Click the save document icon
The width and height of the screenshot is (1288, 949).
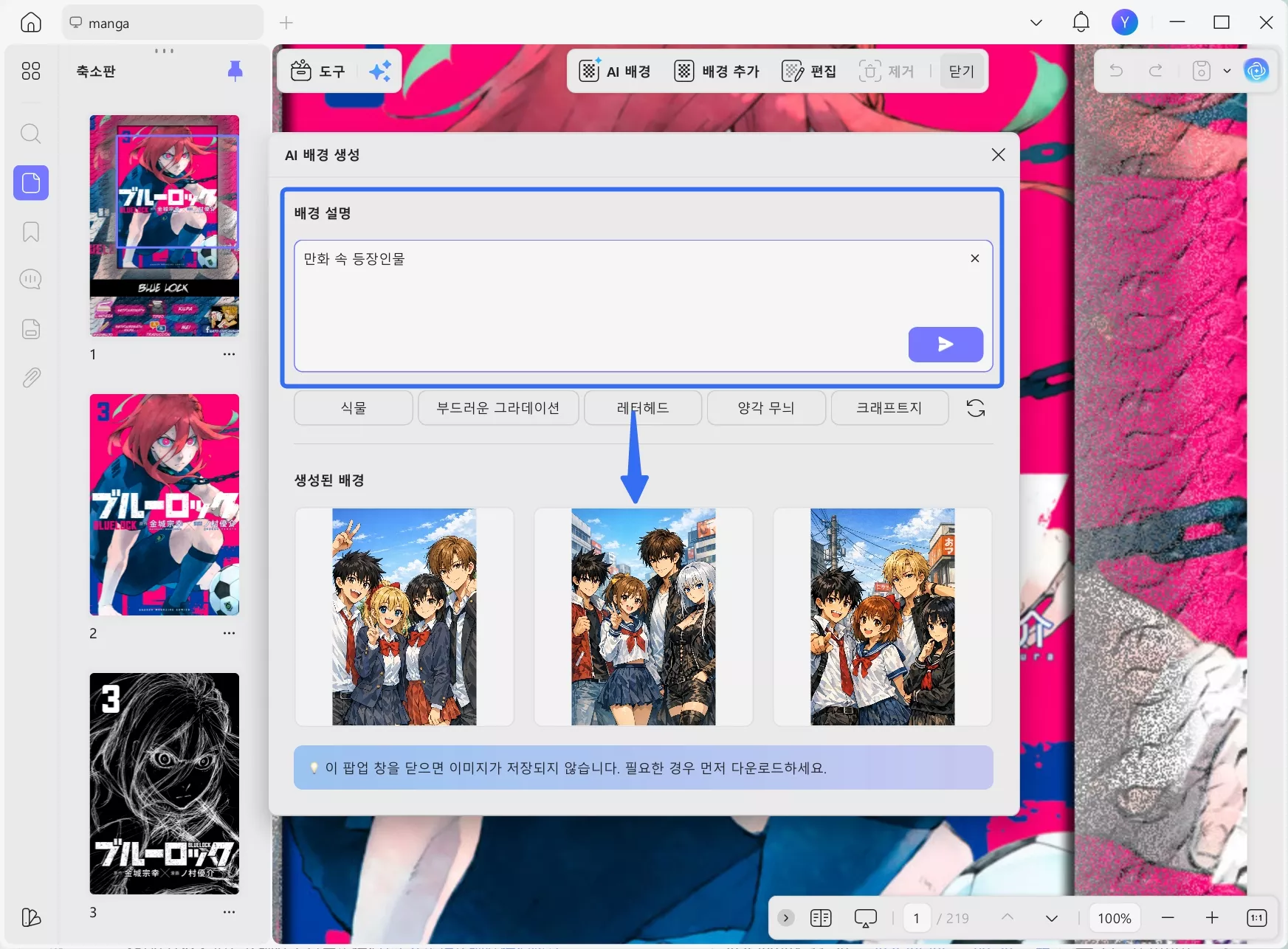(1202, 71)
